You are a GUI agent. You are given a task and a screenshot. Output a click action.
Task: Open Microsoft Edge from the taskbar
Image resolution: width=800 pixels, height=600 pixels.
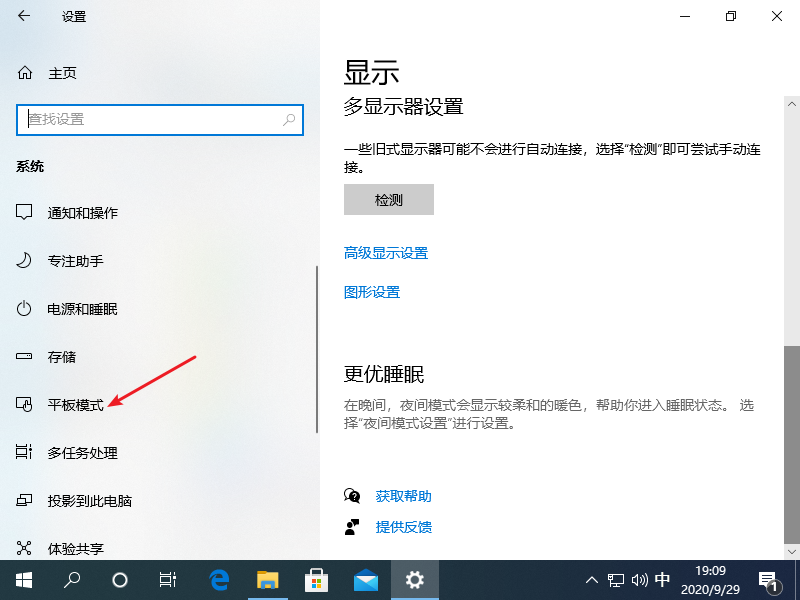coord(217,579)
